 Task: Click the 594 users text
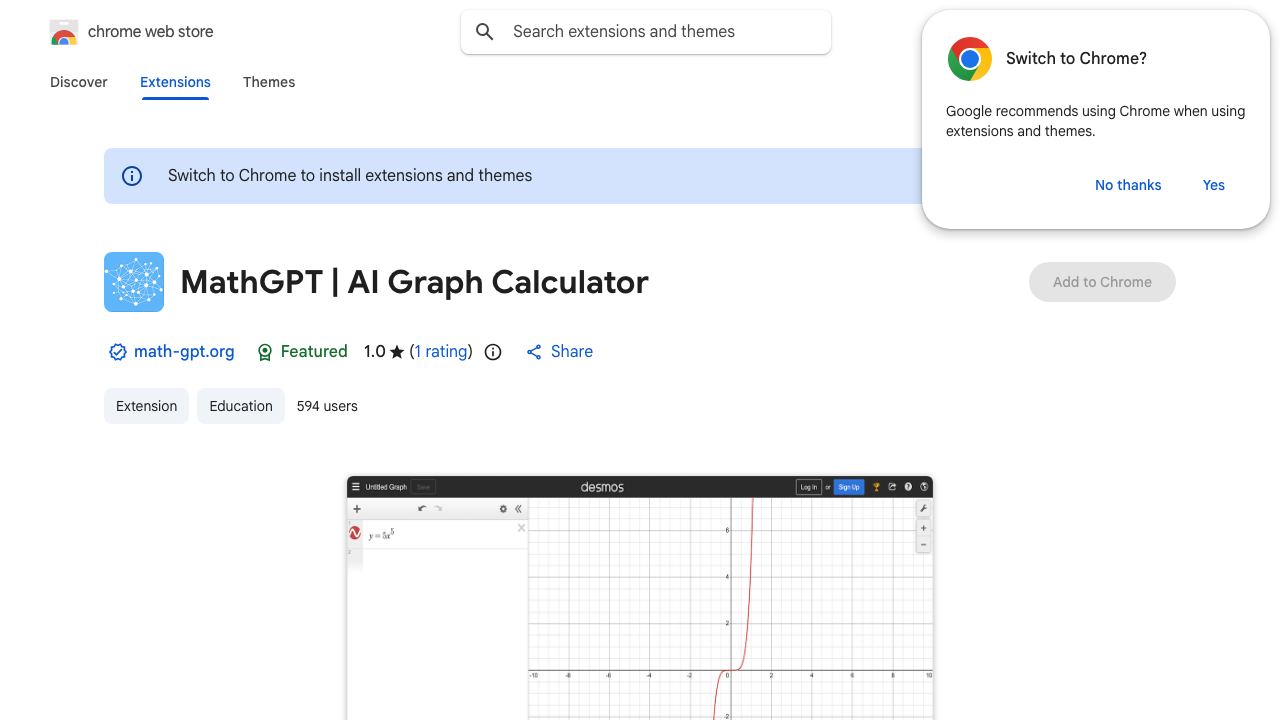(327, 406)
